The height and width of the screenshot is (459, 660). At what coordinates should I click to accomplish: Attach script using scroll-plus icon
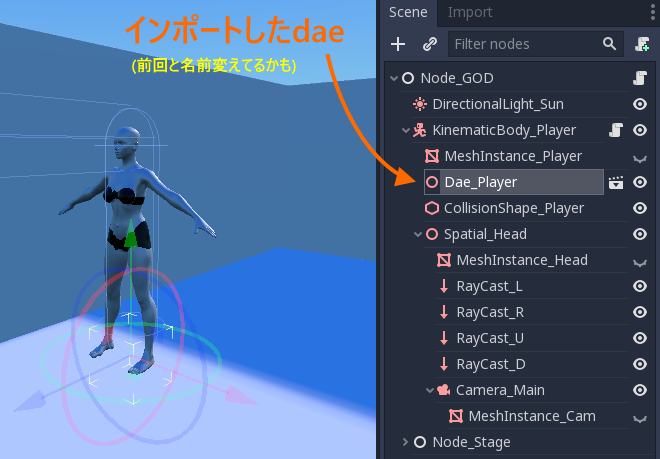click(x=642, y=44)
